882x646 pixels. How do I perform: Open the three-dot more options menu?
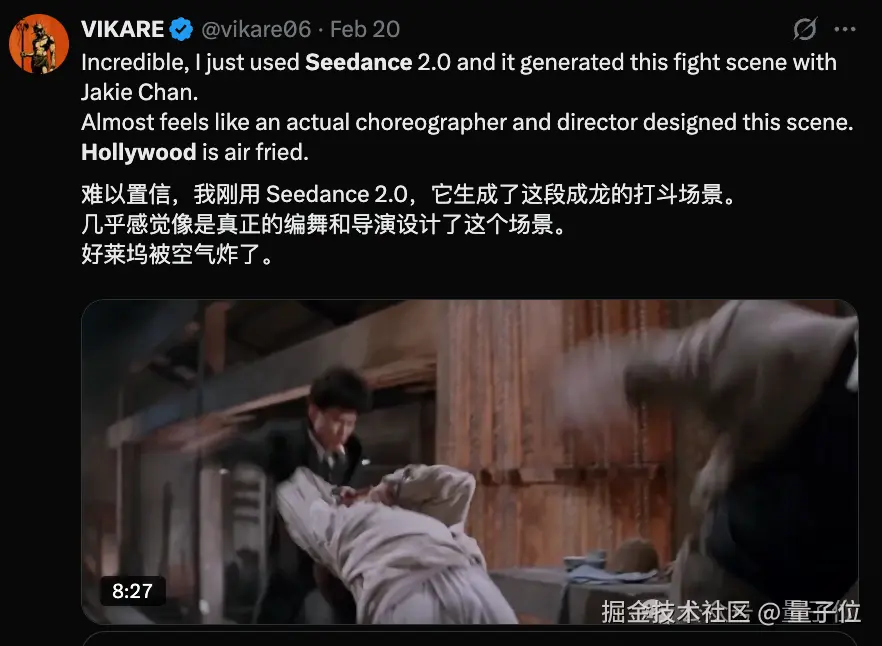[844, 29]
